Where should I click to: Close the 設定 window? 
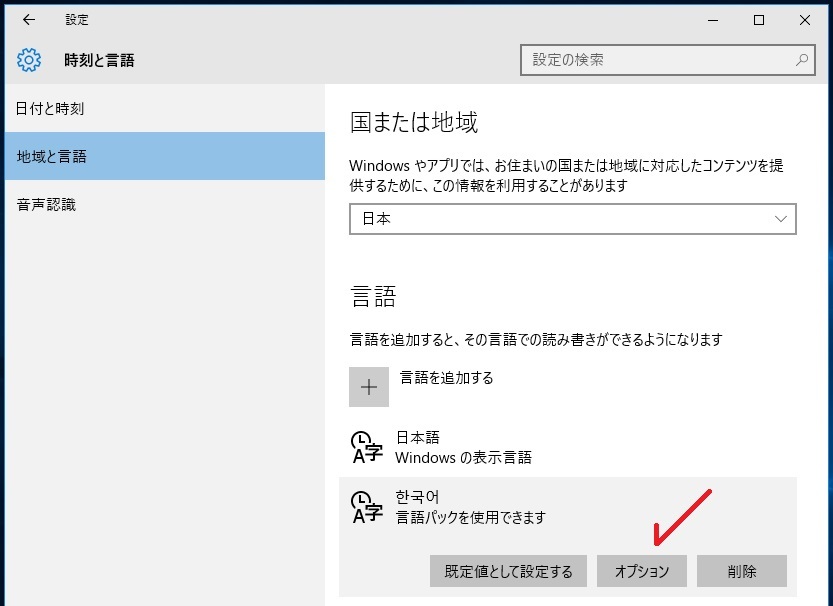805,20
